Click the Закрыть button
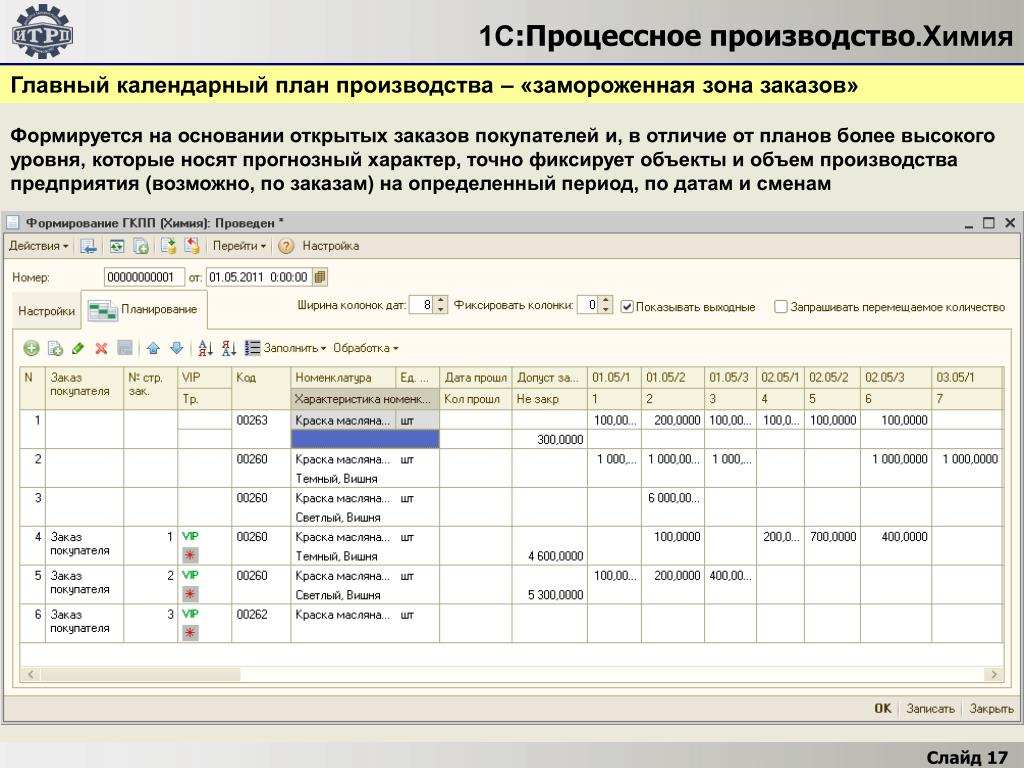Screen dimensions: 1024x768 coord(991,709)
